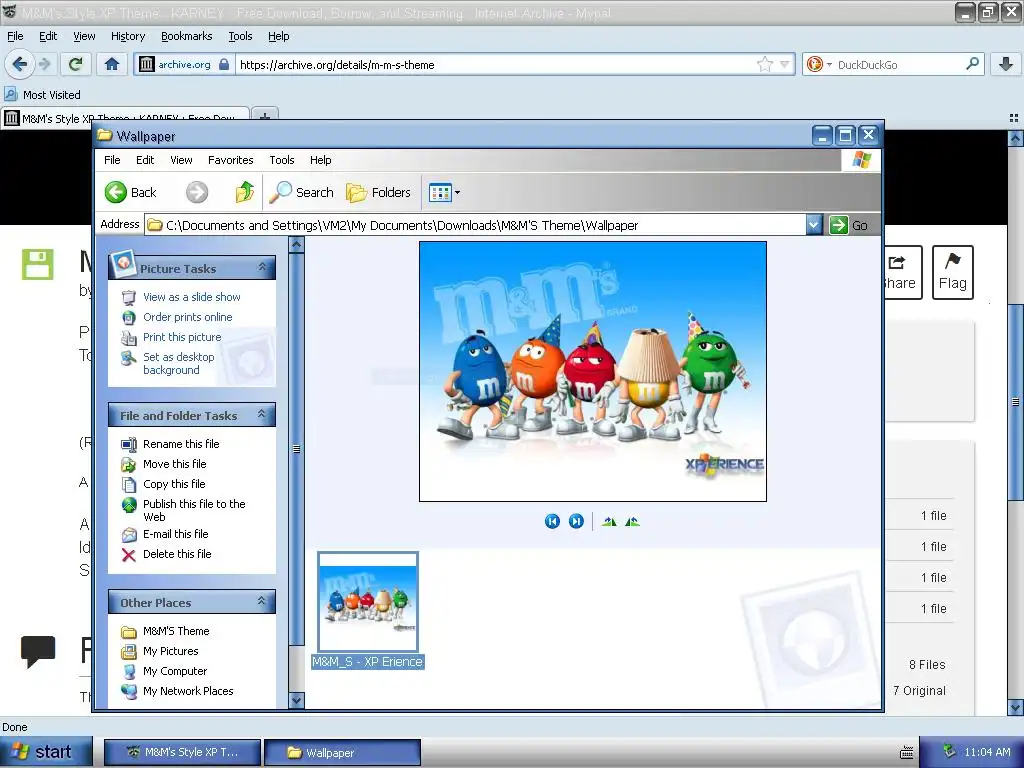This screenshot has width=1024, height=768.
Task: Click task pane scroll up arrow
Action: coord(296,245)
